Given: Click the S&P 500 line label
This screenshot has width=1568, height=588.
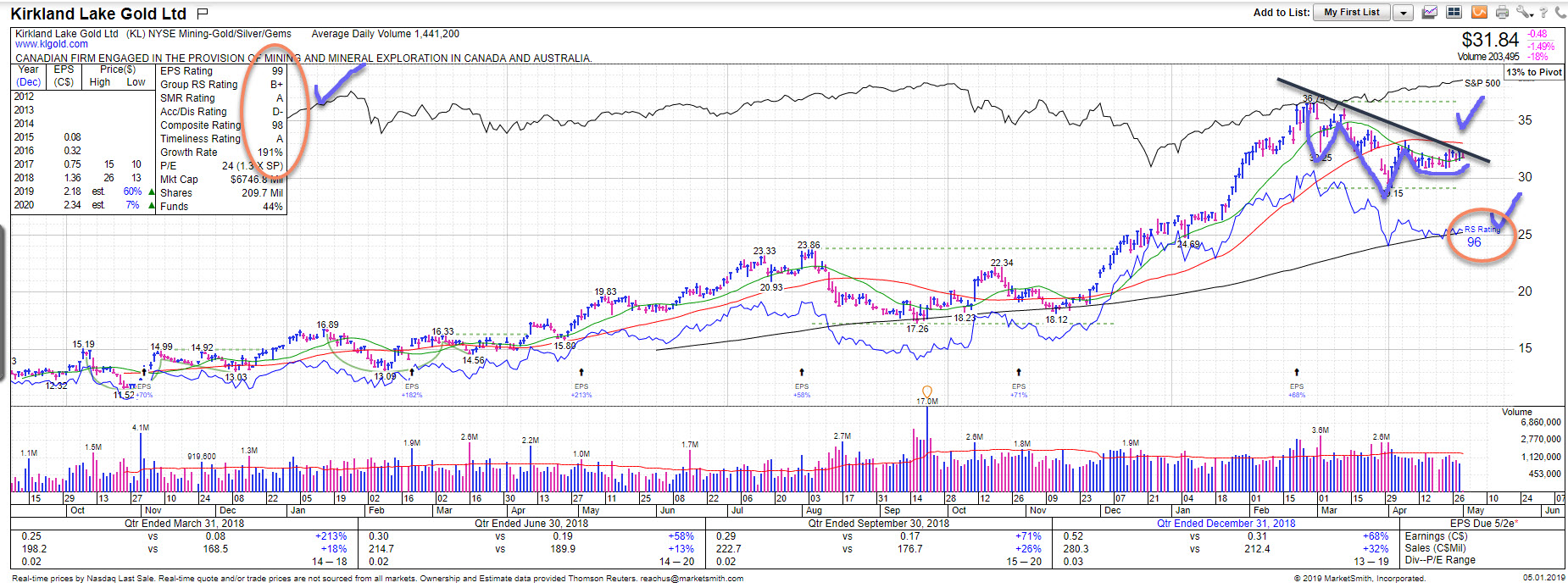Looking at the screenshot, I should 1482,83.
